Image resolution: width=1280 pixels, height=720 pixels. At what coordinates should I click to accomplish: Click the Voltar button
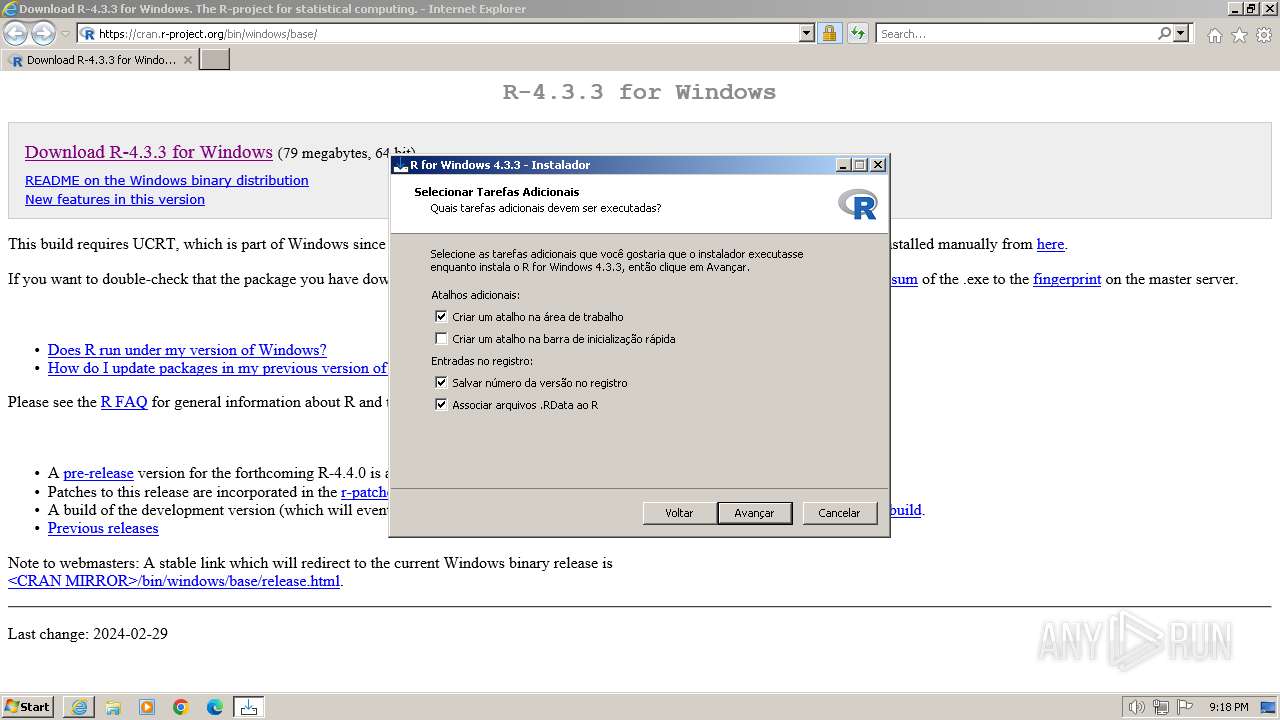pos(679,513)
